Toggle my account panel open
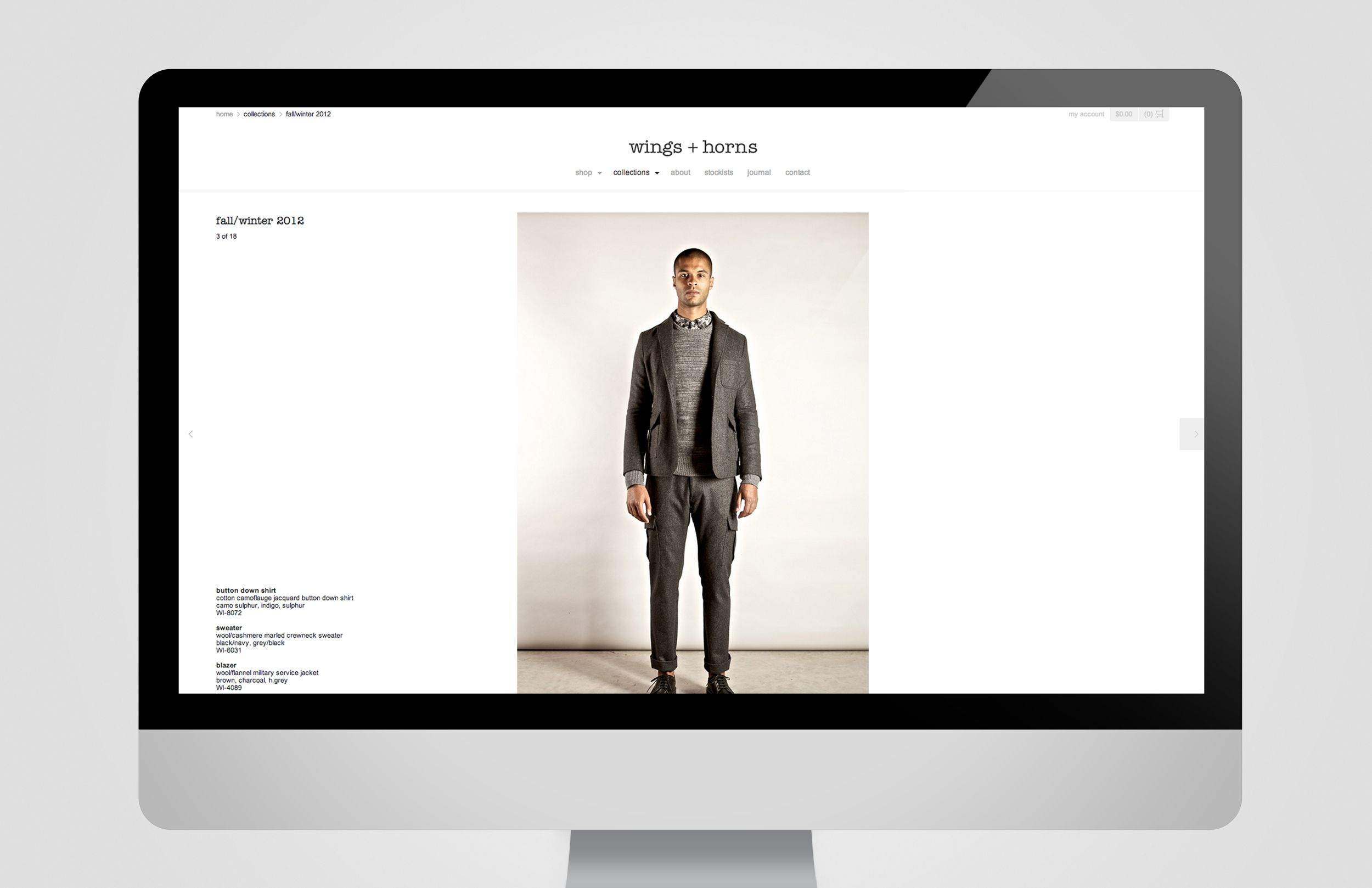Screen dimensions: 1372x888 (x=1086, y=115)
